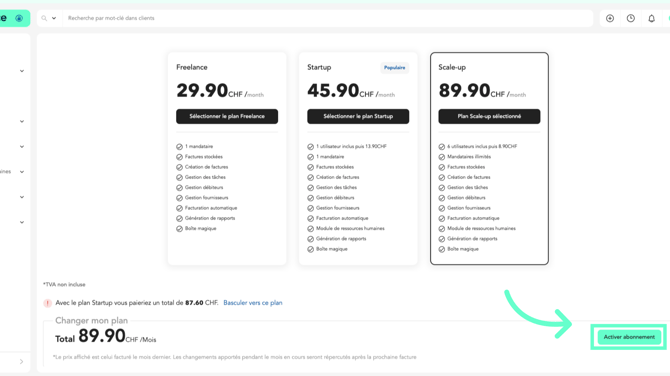
Task: Click the Freelance card title
Action: 192,68
